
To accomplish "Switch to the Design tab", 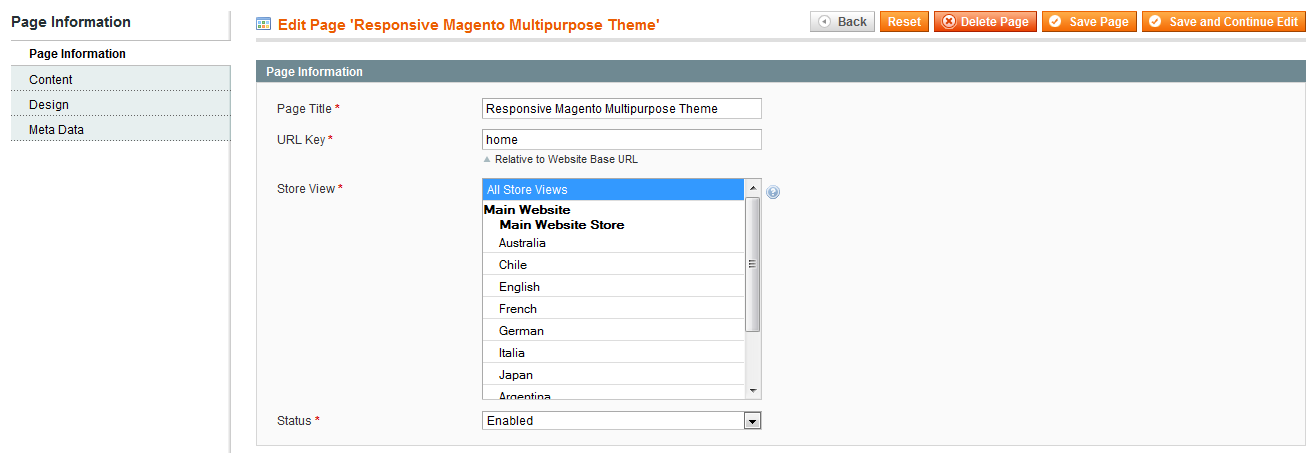I will coord(120,104).
